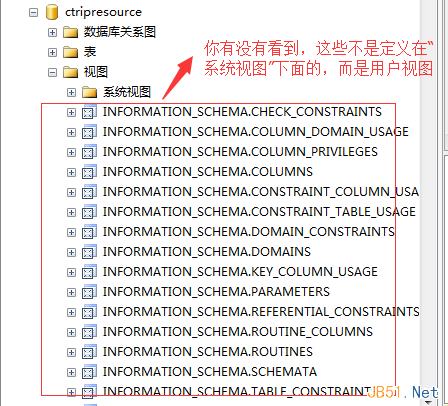The width and height of the screenshot is (448, 406).
Task: Expand INFORMATION_SCHEMA.COLUMN_DOMAIN_USAGE view
Action: click(71, 132)
